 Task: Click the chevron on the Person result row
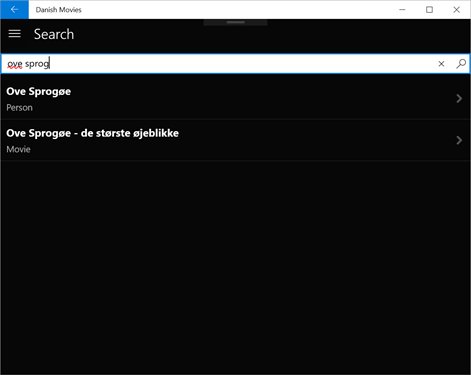click(459, 98)
